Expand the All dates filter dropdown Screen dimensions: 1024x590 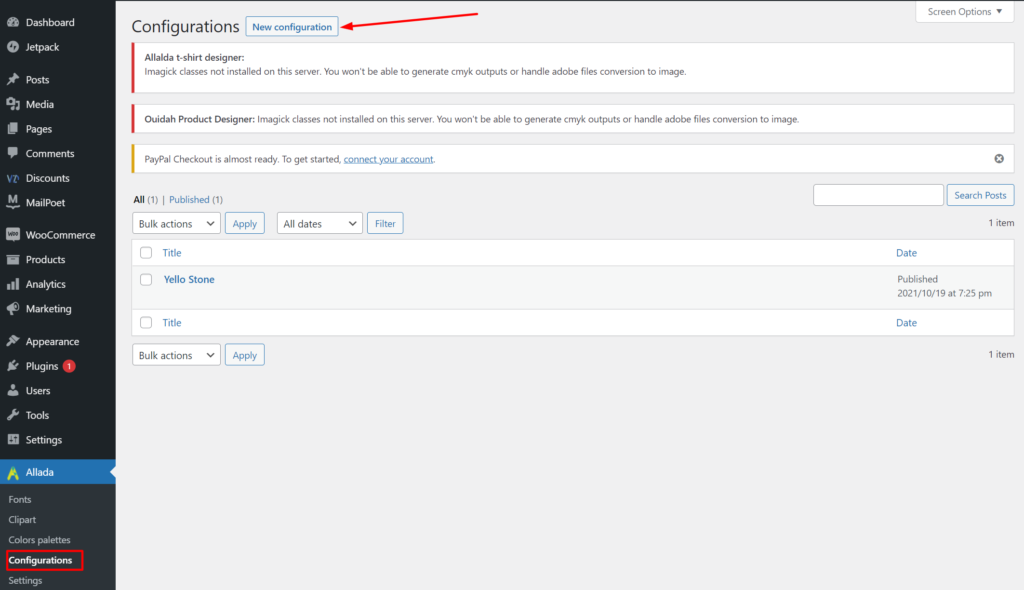(319, 224)
